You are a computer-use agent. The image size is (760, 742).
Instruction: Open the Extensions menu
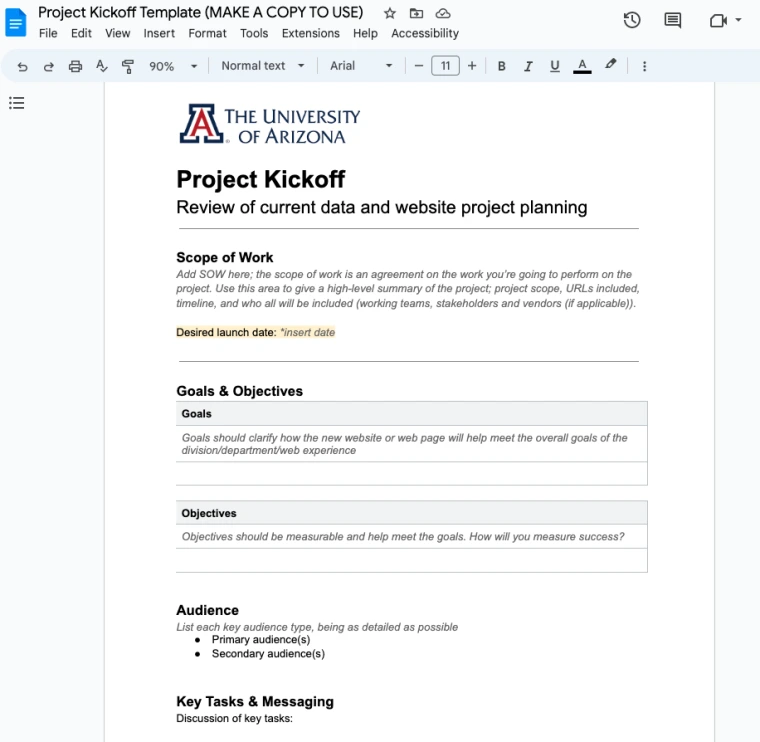point(311,33)
